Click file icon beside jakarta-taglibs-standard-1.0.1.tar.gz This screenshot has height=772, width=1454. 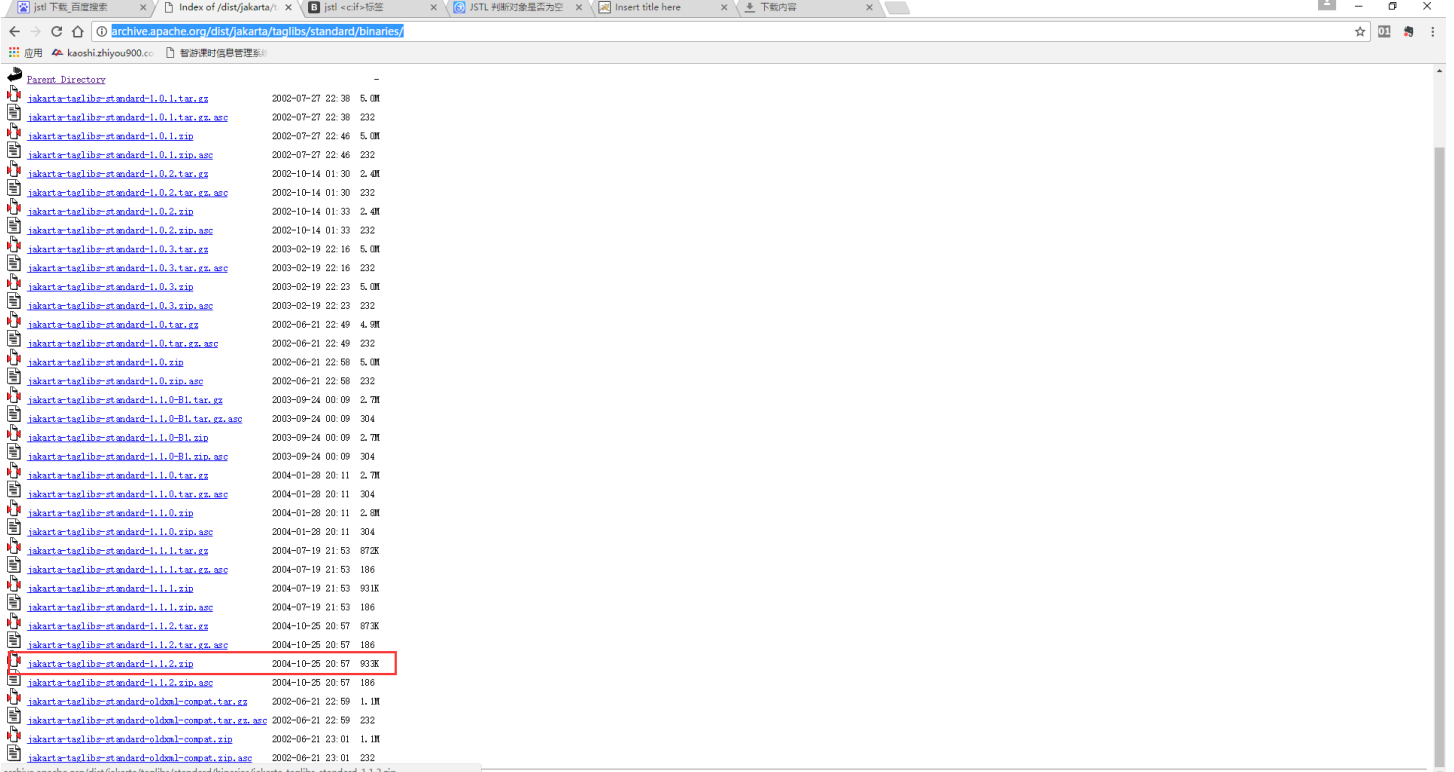14,94
